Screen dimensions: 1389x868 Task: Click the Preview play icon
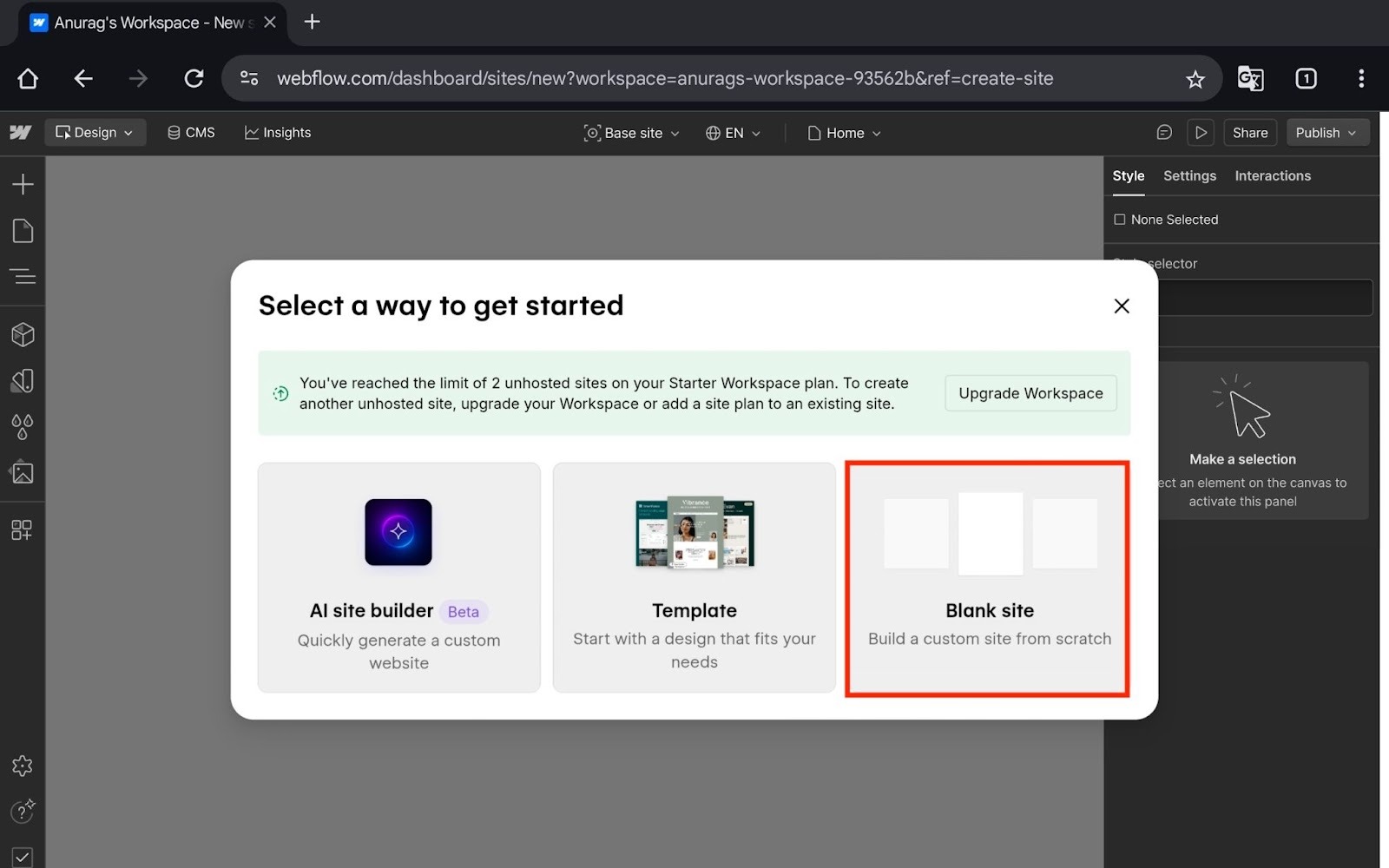(x=1201, y=133)
